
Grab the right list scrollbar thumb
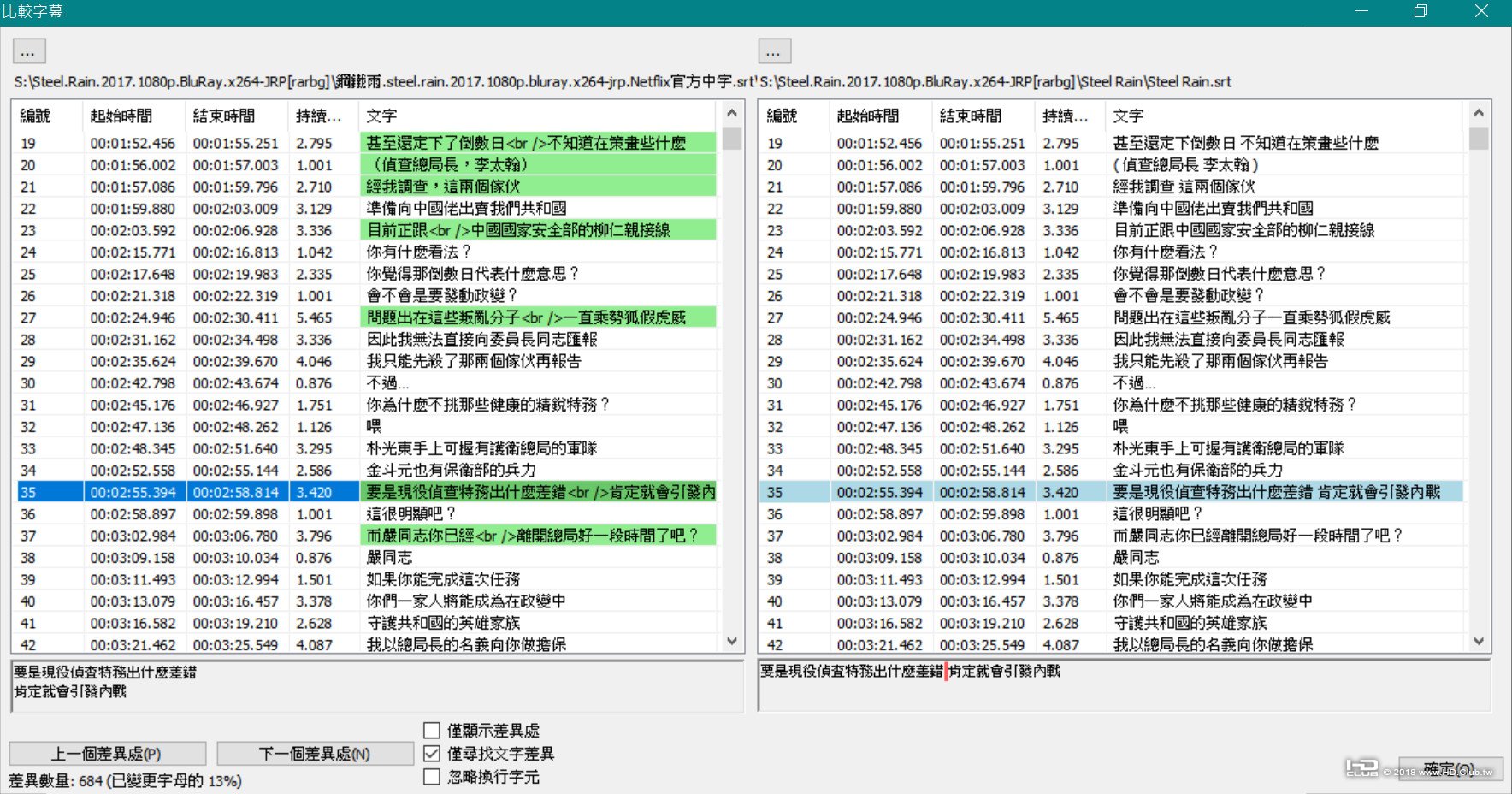point(1479,139)
